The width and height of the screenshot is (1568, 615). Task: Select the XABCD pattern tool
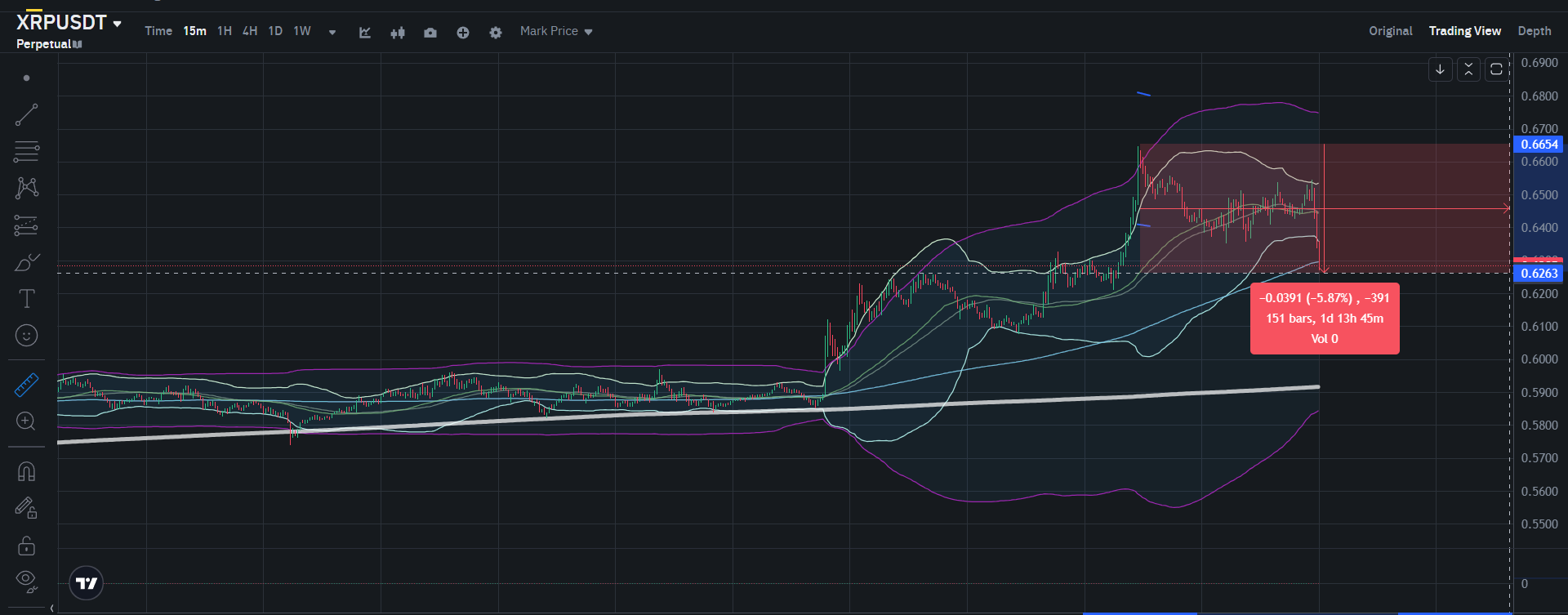pyautogui.click(x=26, y=188)
